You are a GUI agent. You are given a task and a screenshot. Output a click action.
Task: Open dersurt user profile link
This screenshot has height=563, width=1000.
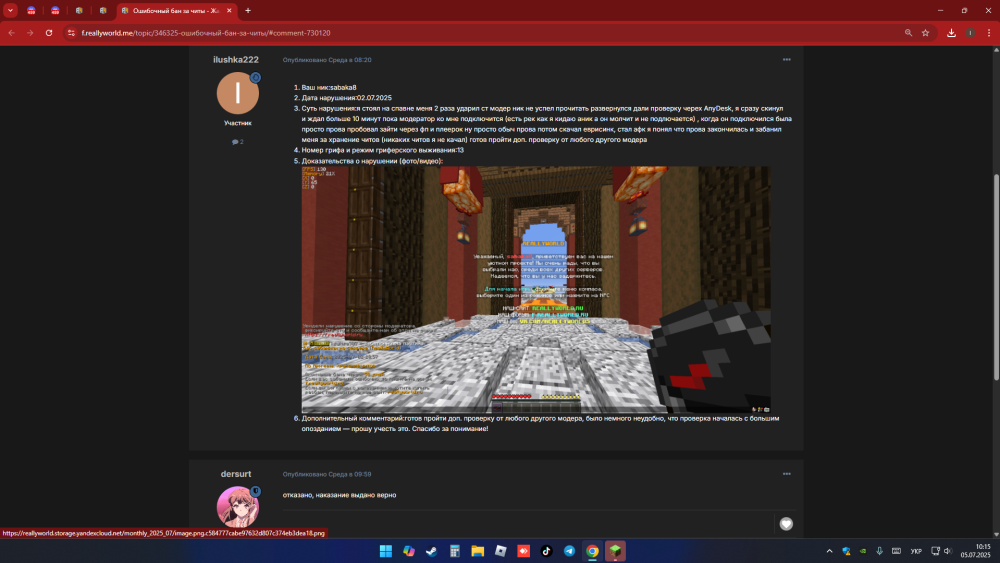(236, 474)
